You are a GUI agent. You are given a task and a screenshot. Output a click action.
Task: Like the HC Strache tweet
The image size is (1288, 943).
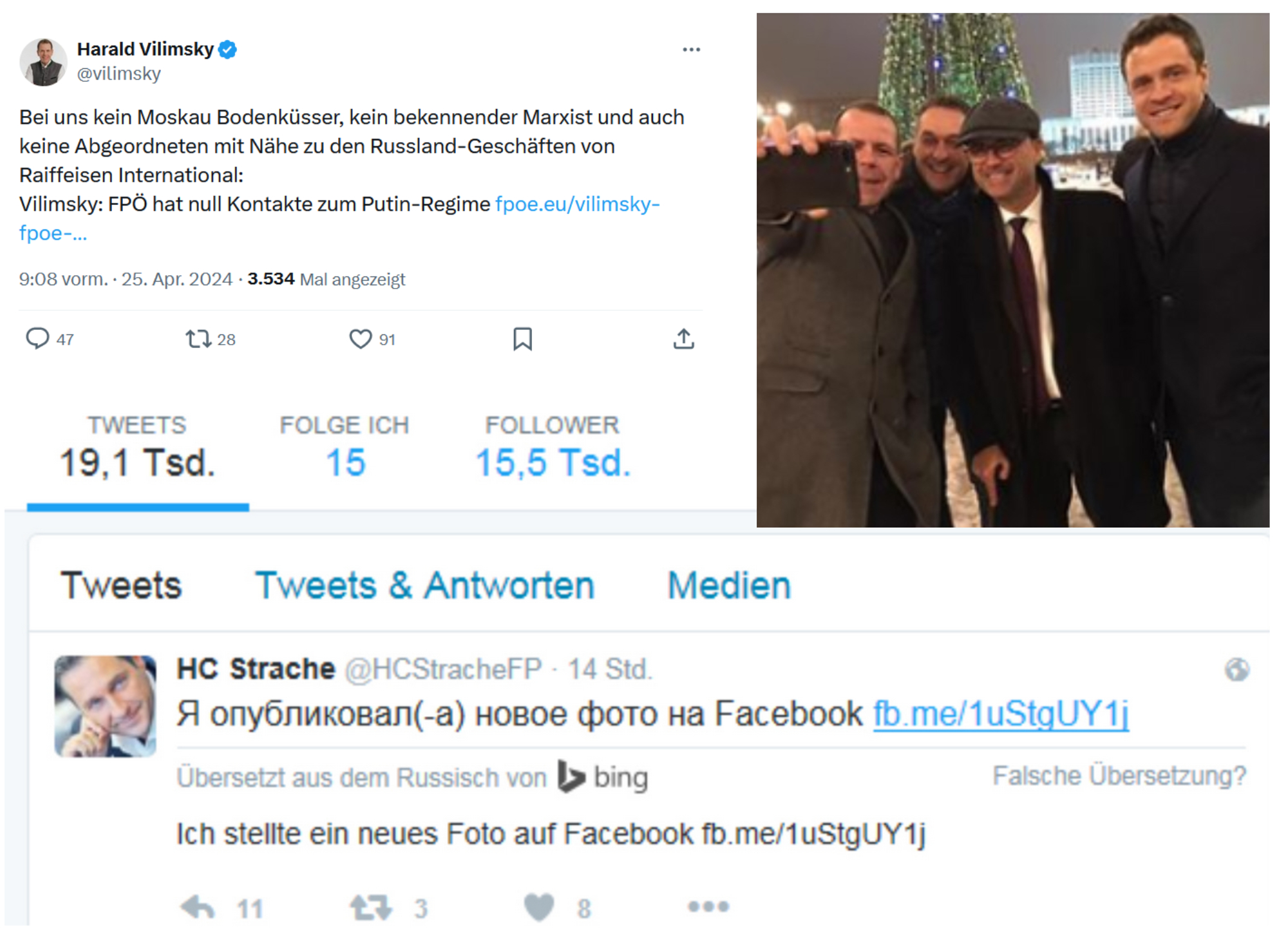[x=539, y=908]
